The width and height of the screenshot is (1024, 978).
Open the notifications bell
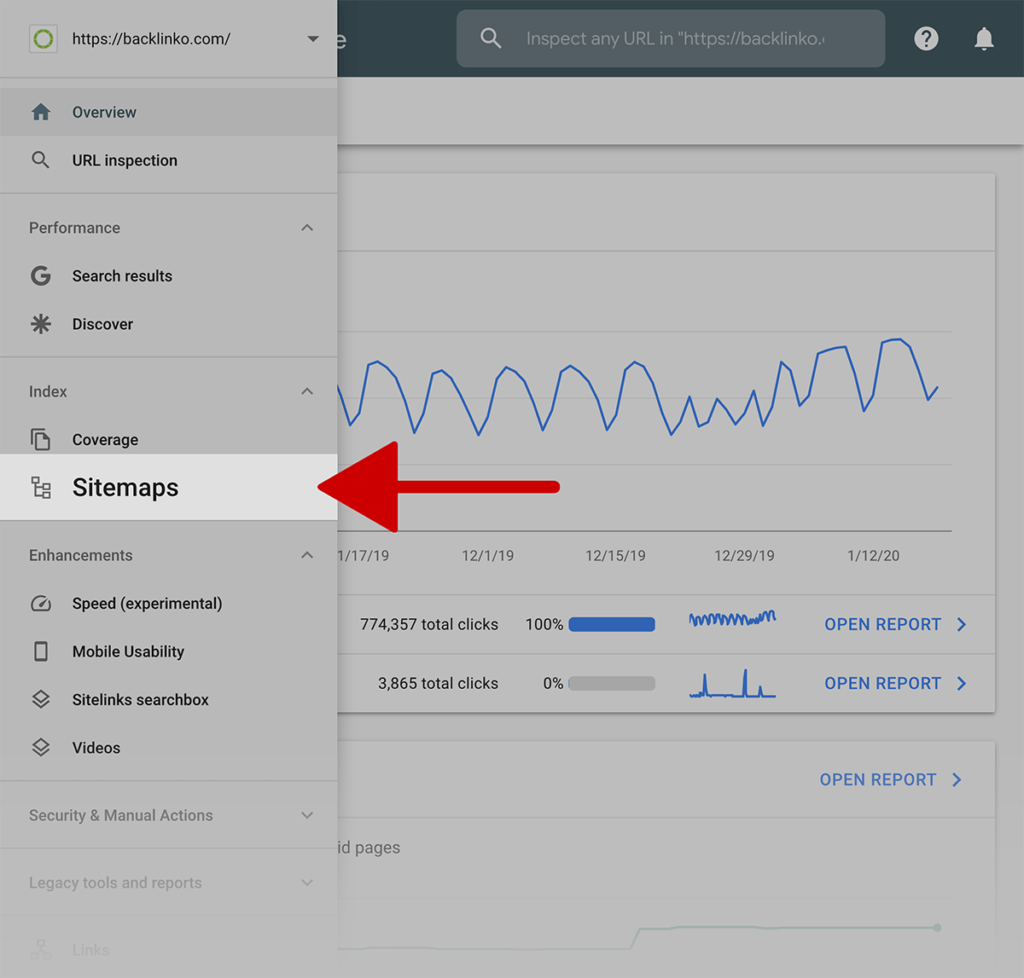(x=984, y=39)
